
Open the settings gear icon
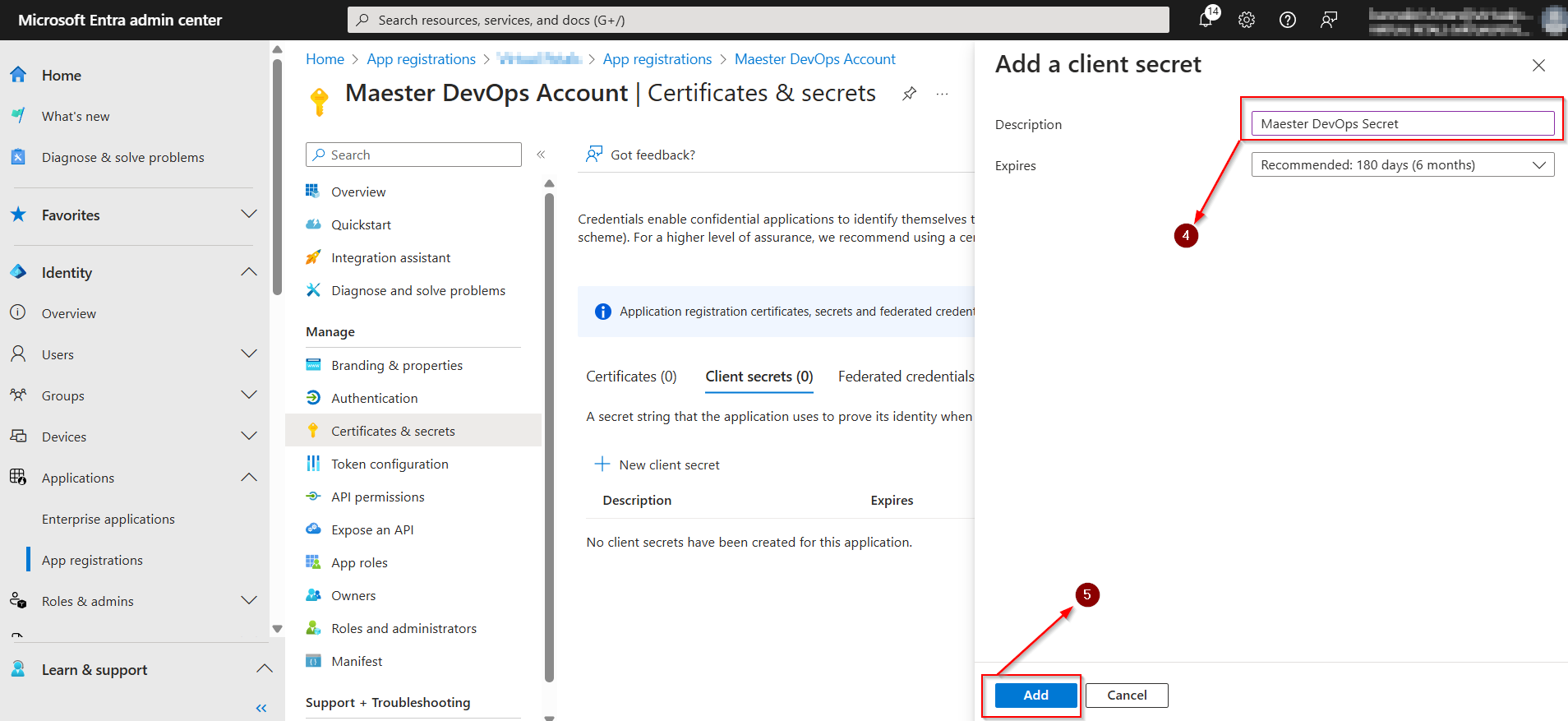(1247, 20)
